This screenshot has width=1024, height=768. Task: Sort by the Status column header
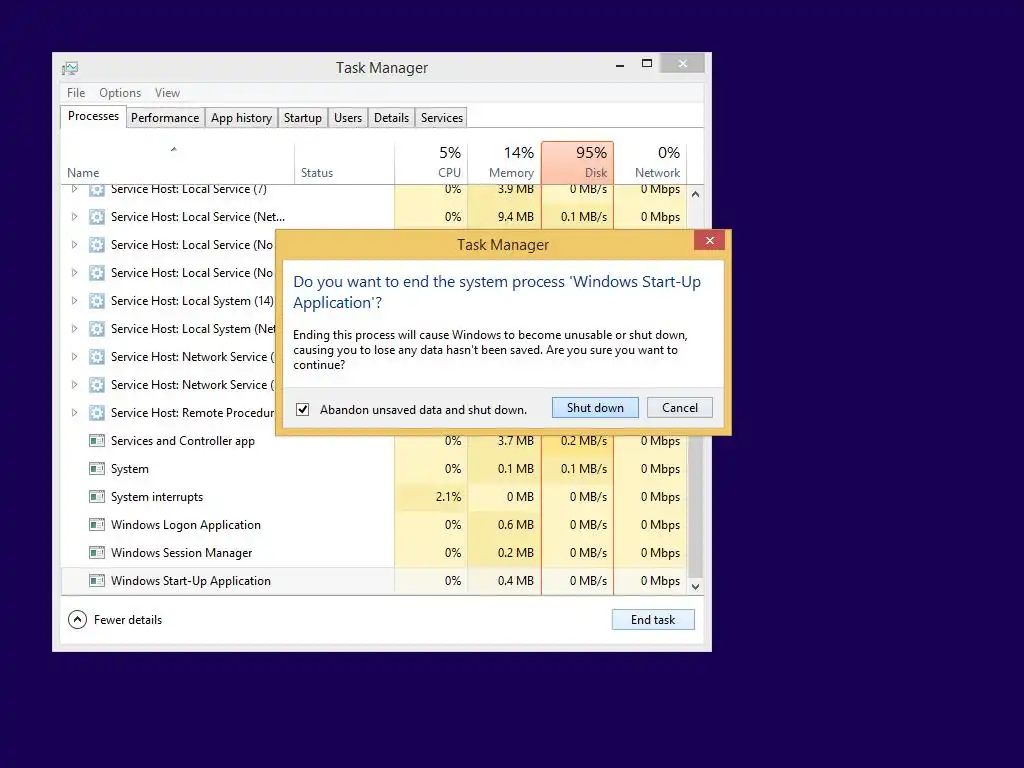(345, 163)
